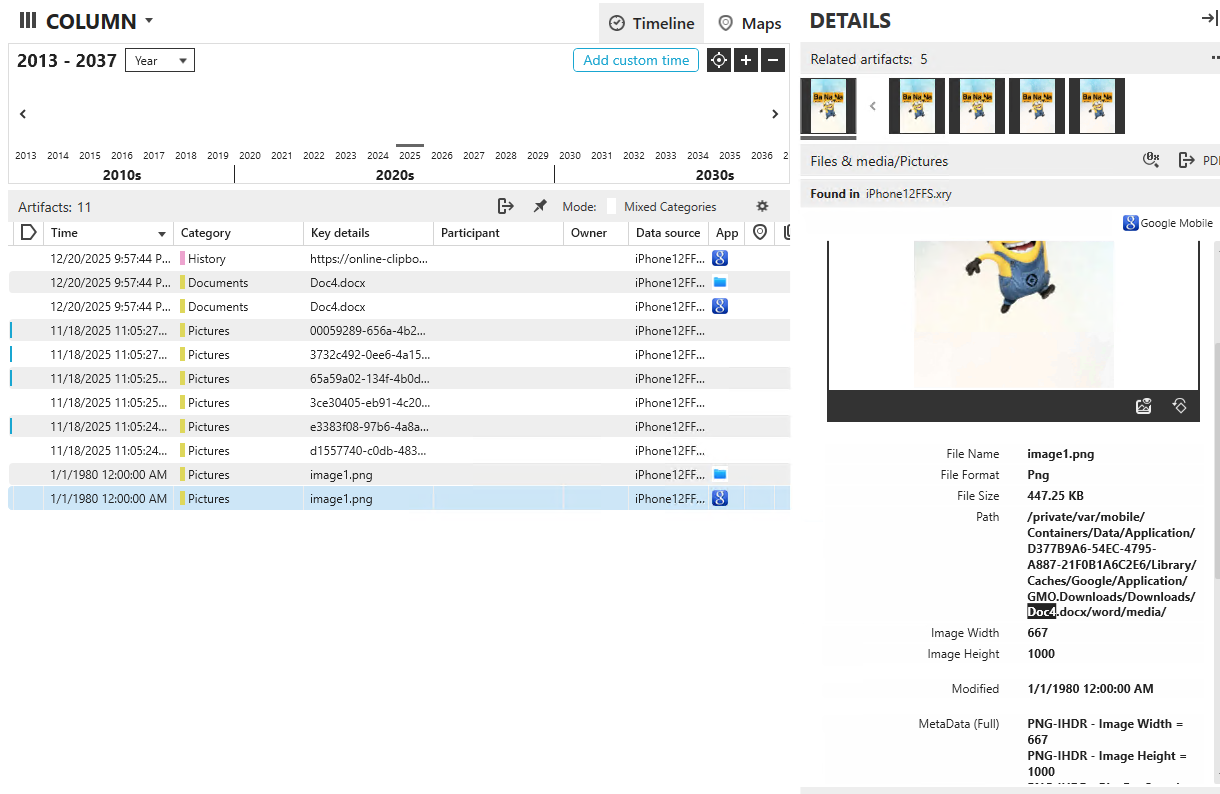
Task: Click the App column header
Action: click(x=727, y=232)
